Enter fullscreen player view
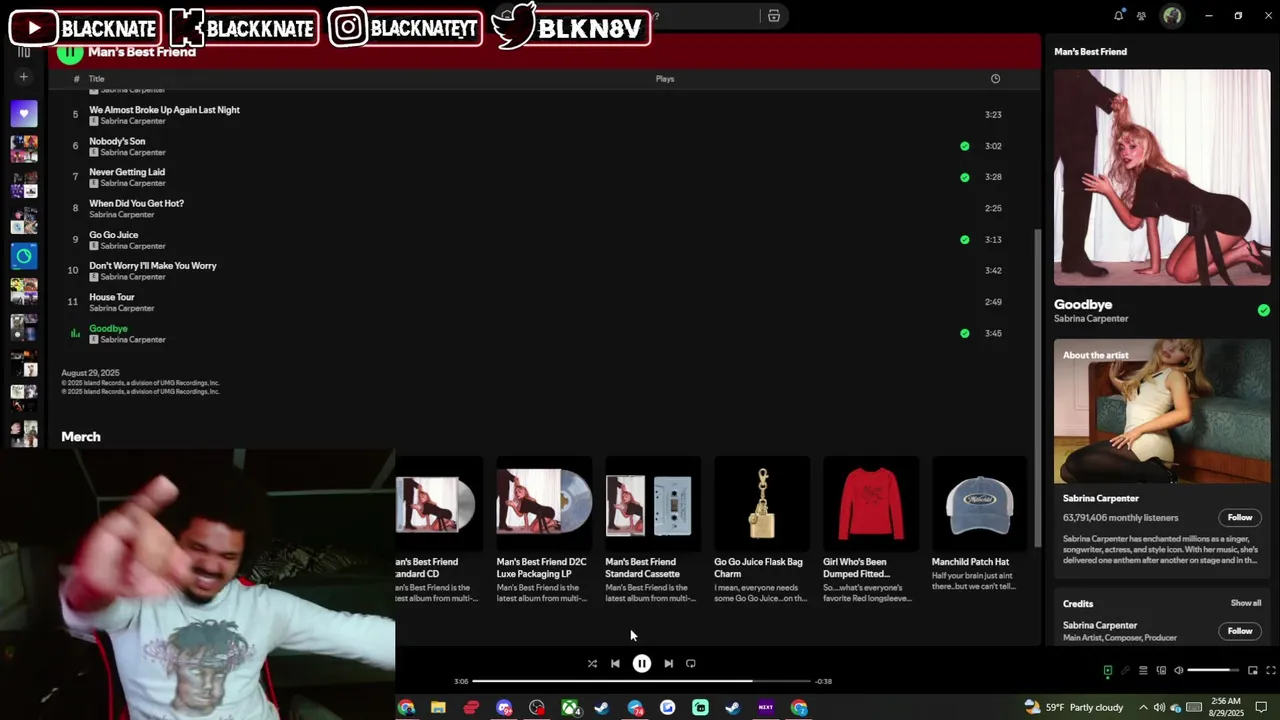The width and height of the screenshot is (1280, 720). (x=1270, y=670)
